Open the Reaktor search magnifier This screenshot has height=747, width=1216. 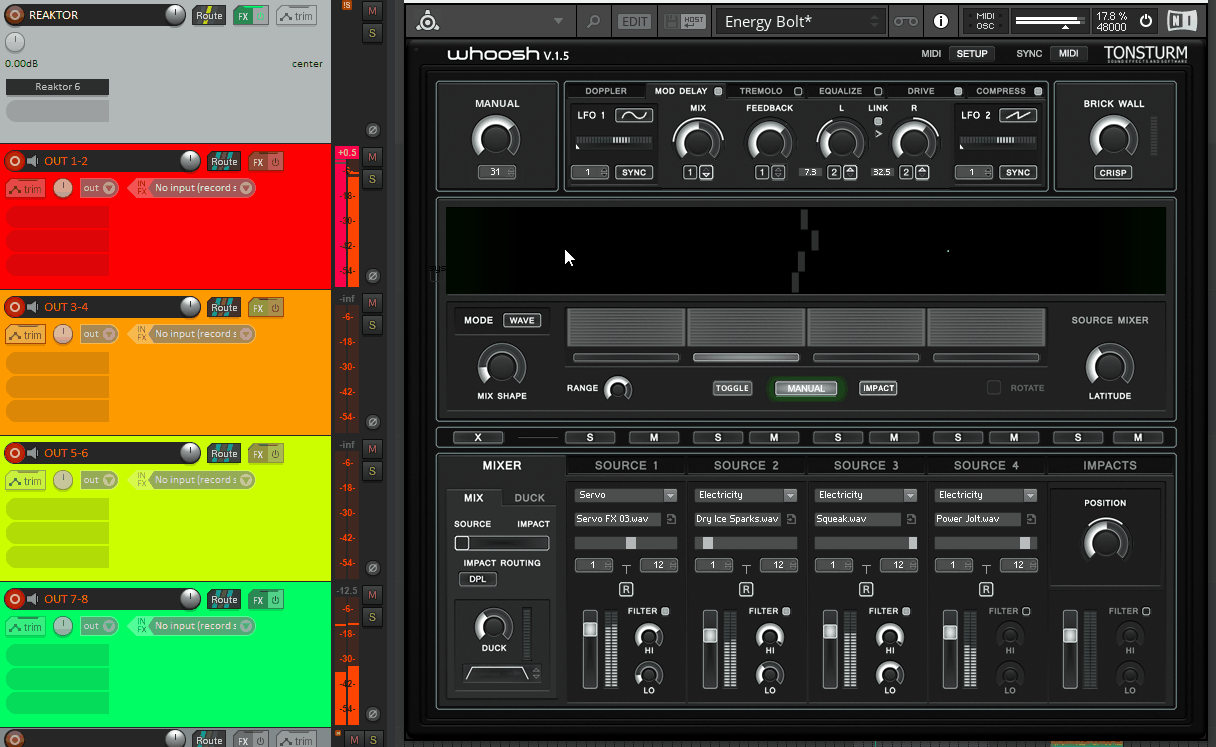593,21
